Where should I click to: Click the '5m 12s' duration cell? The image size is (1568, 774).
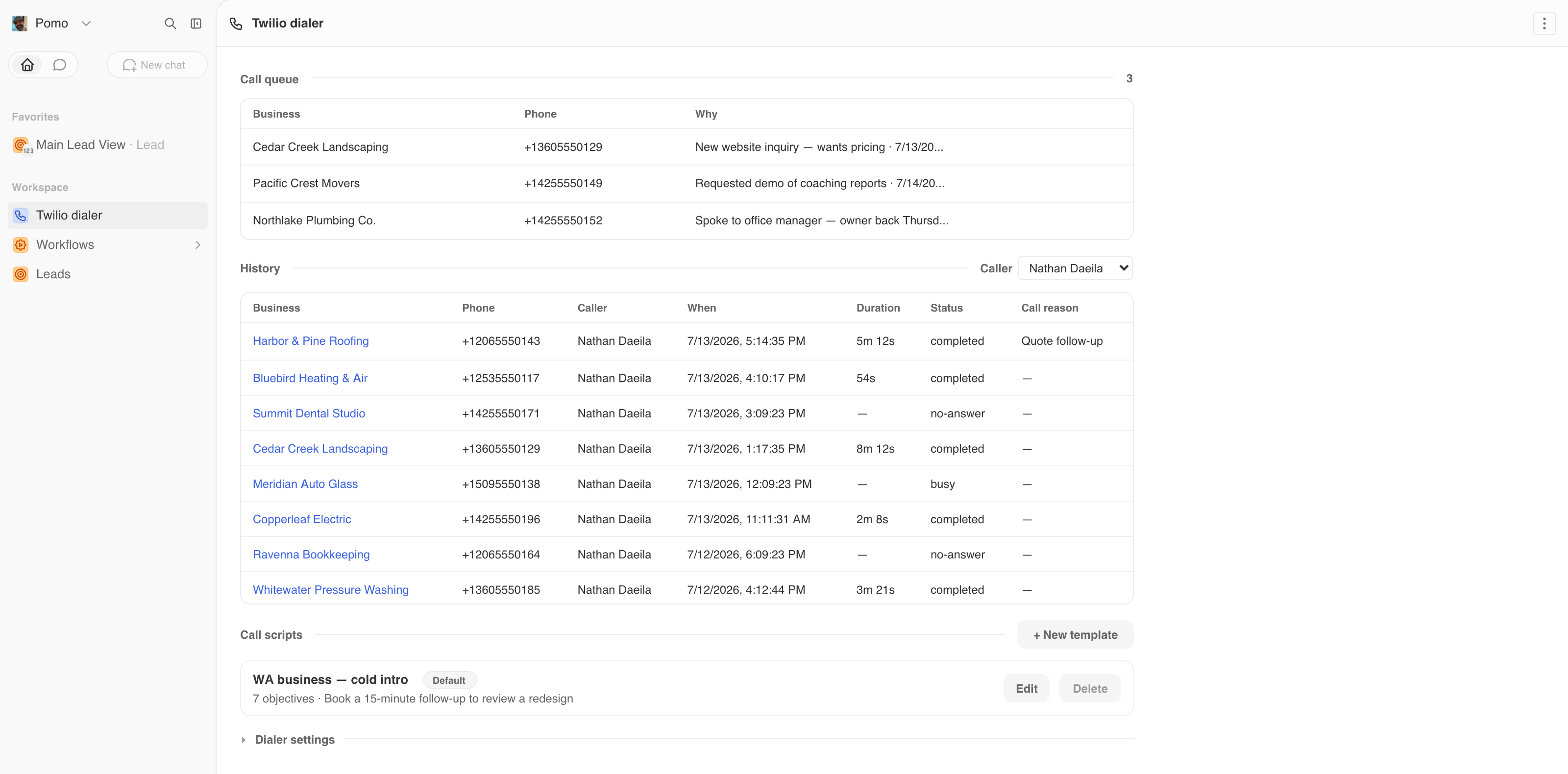pyautogui.click(x=875, y=341)
